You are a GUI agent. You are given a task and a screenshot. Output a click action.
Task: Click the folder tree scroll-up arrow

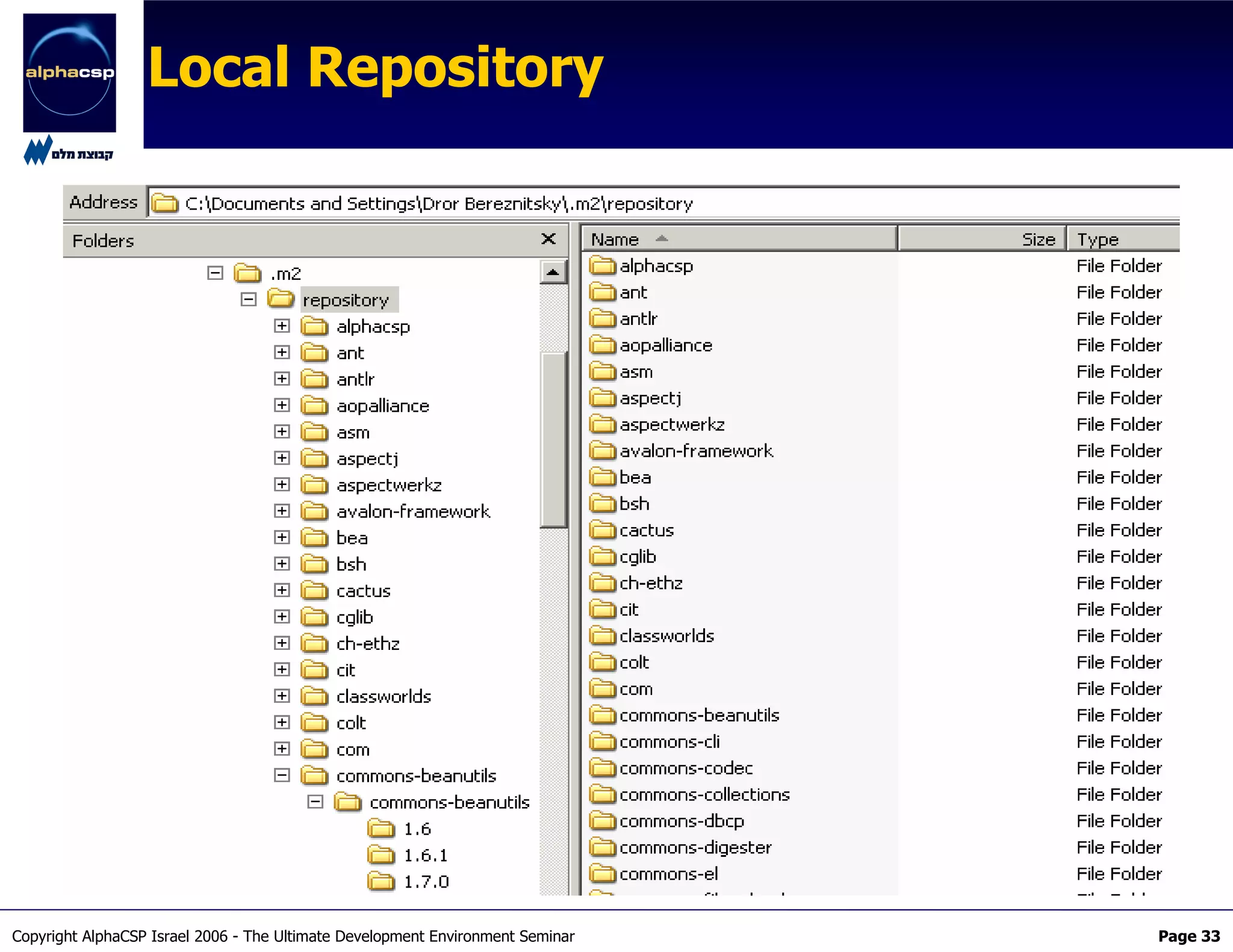(x=553, y=273)
